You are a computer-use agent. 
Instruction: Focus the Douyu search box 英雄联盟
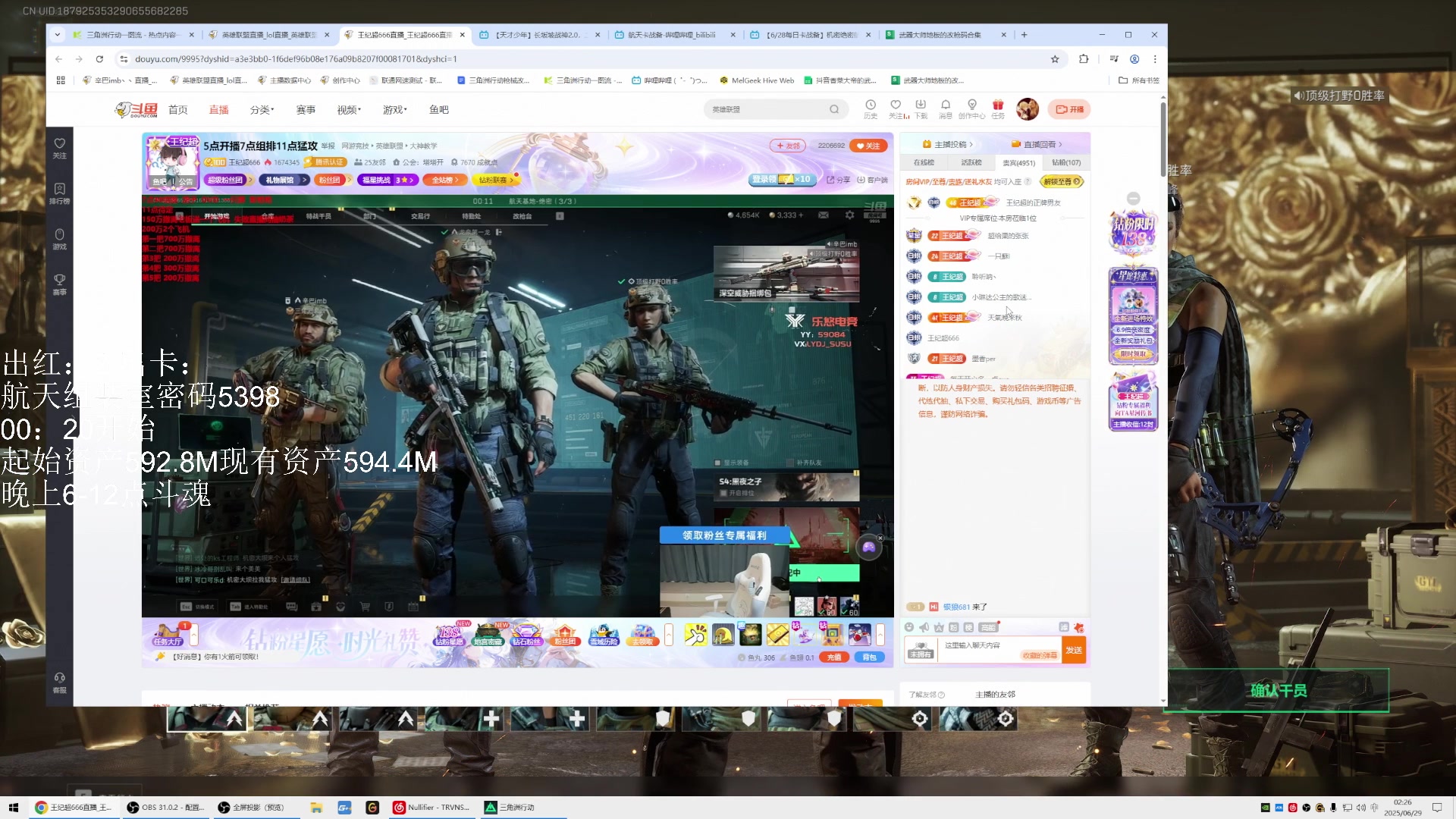tap(766, 109)
